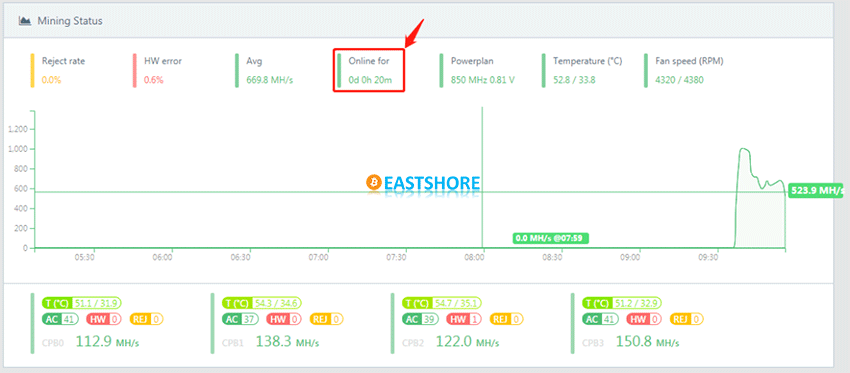Click the CPB1 HW 0 badge
Screen dimensions: 850x373
tap(284, 319)
